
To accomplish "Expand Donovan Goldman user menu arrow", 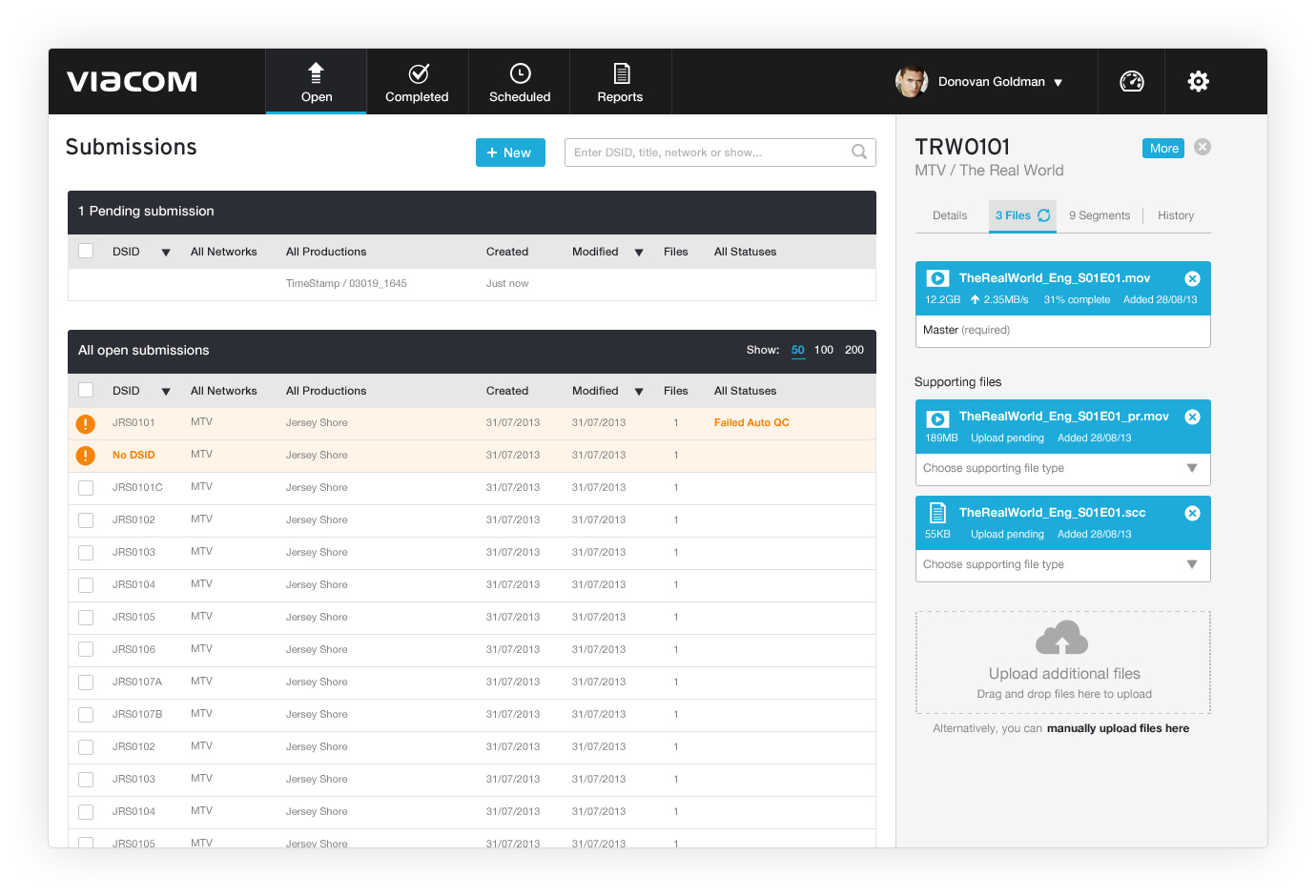I will pyautogui.click(x=1058, y=83).
